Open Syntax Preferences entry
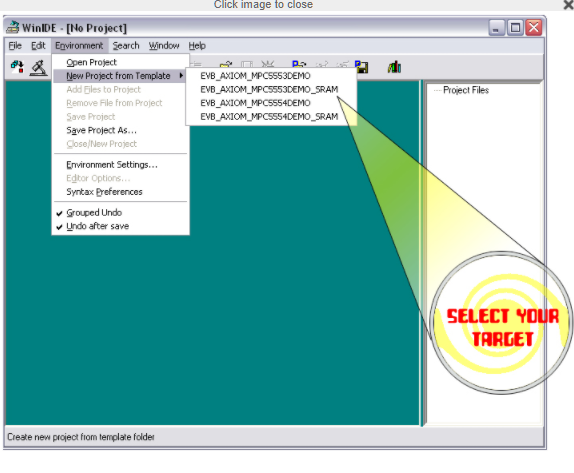The width and height of the screenshot is (574, 473). point(104,192)
